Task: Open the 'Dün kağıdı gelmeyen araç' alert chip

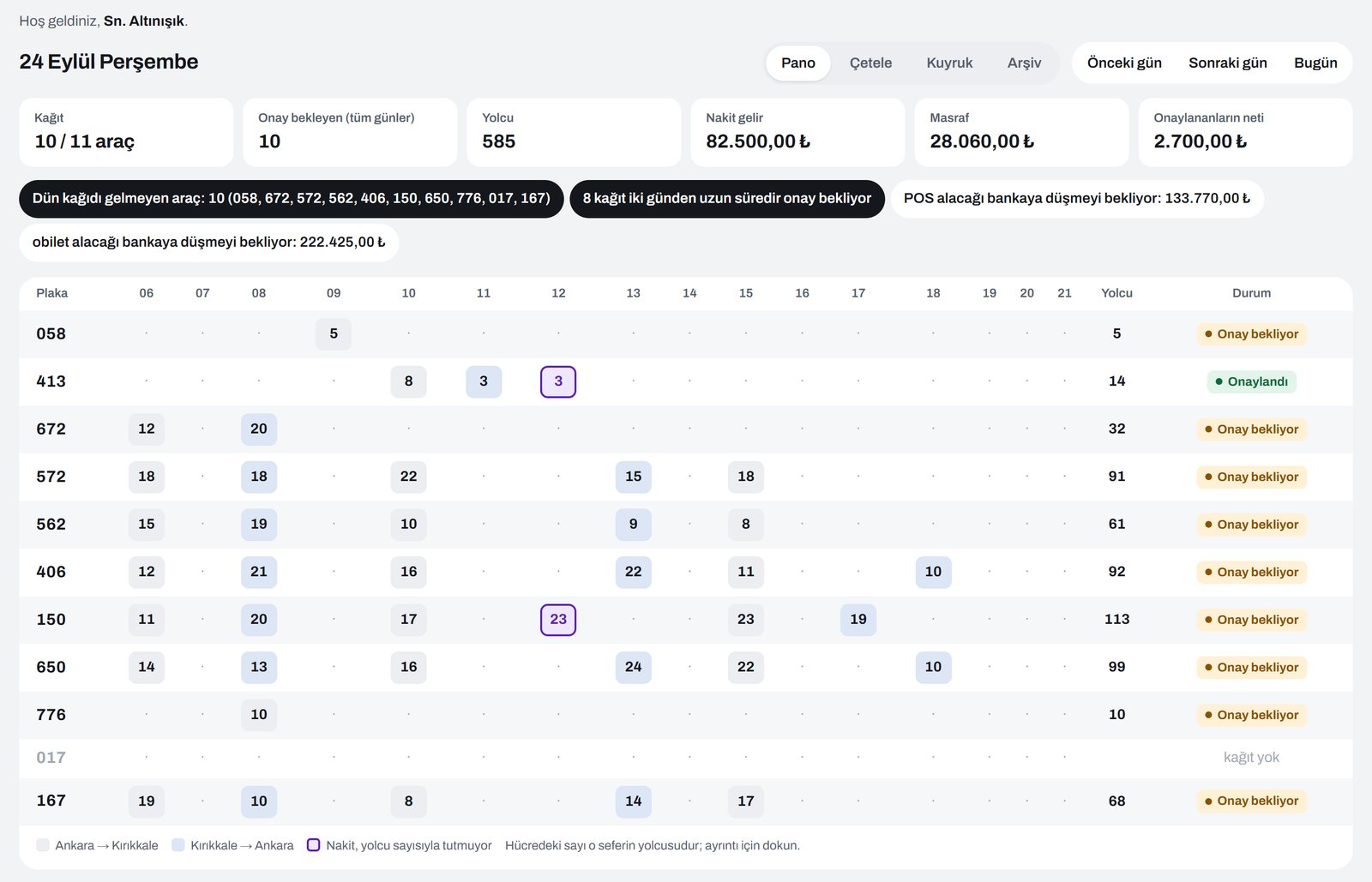Action: [x=292, y=198]
